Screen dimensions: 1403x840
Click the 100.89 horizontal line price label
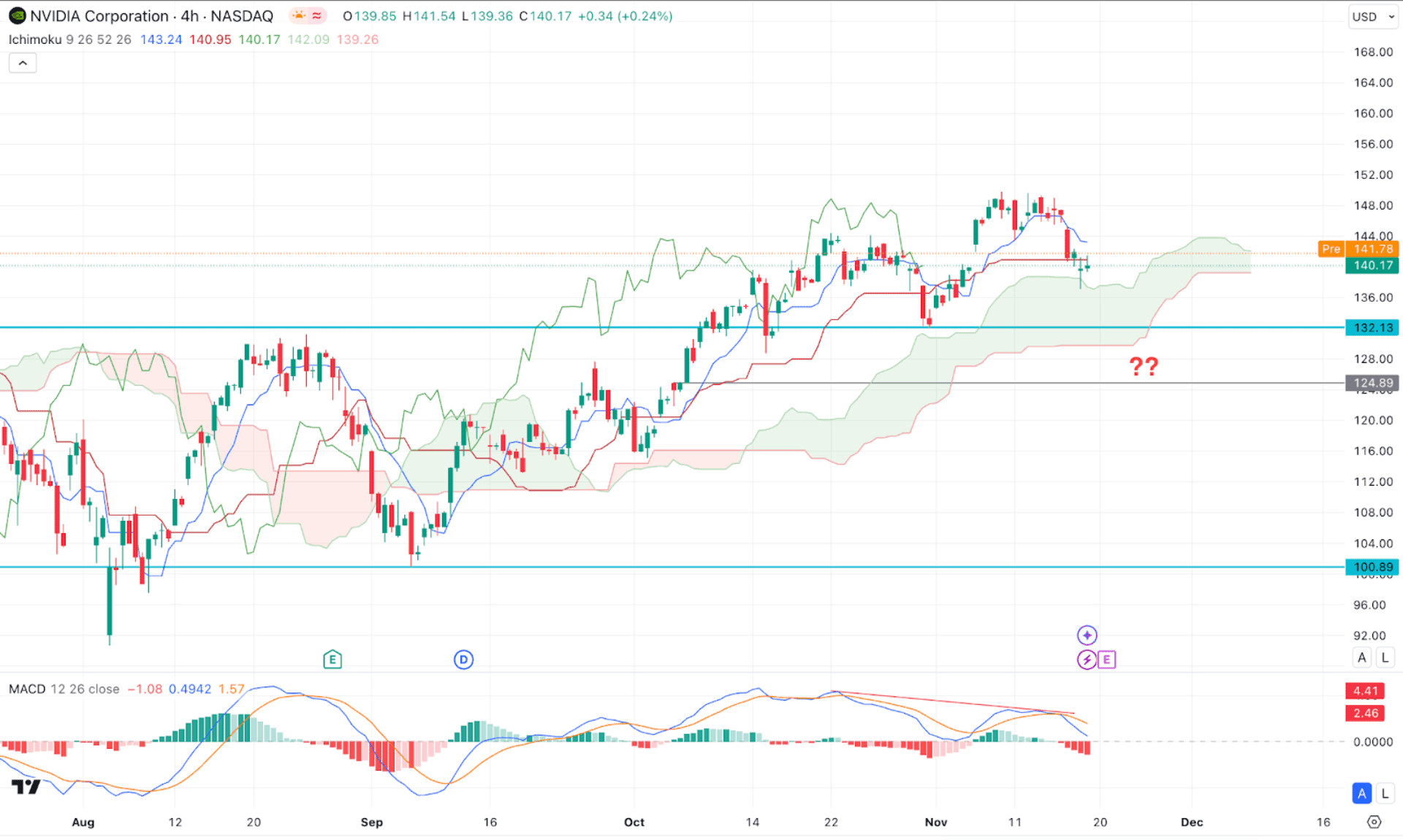click(x=1372, y=567)
